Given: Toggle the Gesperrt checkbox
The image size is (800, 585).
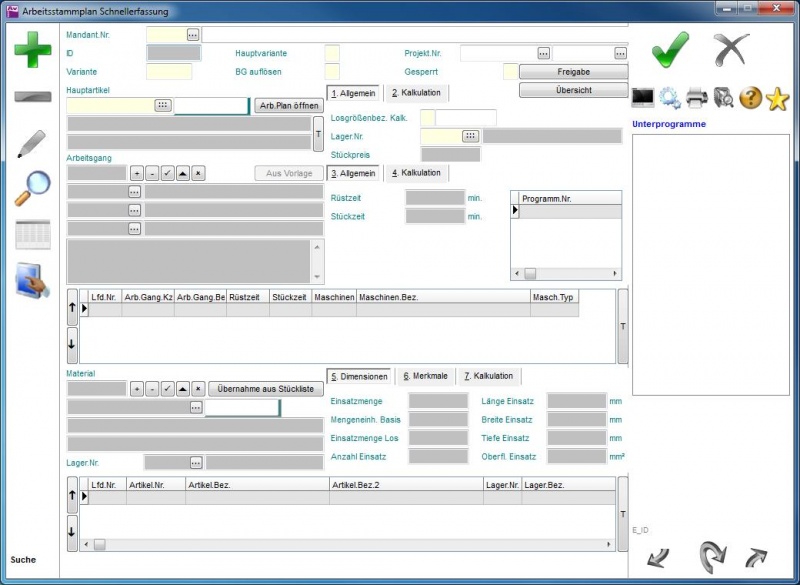Looking at the screenshot, I should coord(510,72).
